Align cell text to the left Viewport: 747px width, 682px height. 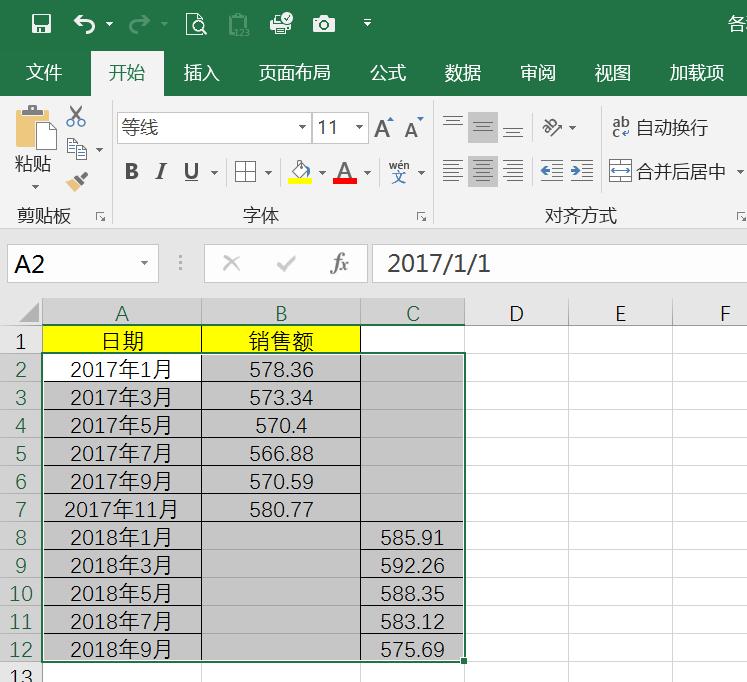(453, 170)
